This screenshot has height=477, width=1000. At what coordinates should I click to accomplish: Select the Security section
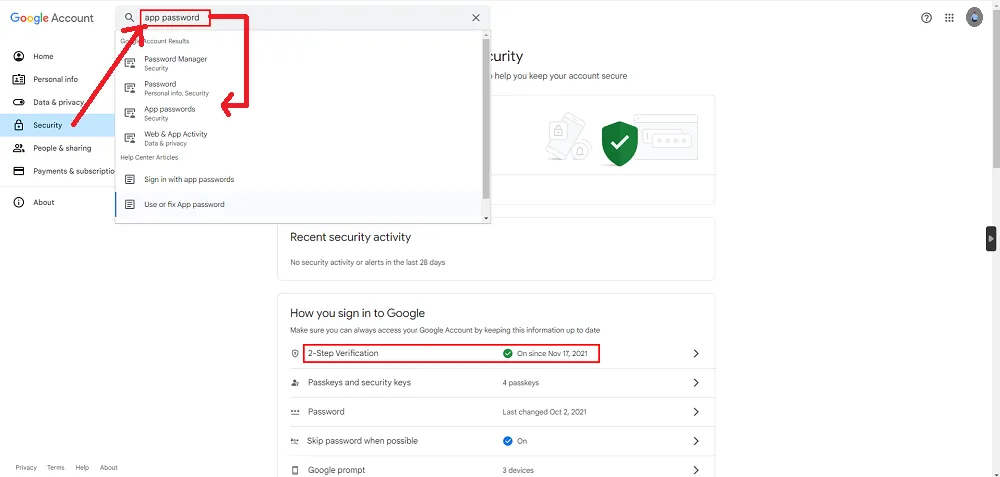point(48,125)
